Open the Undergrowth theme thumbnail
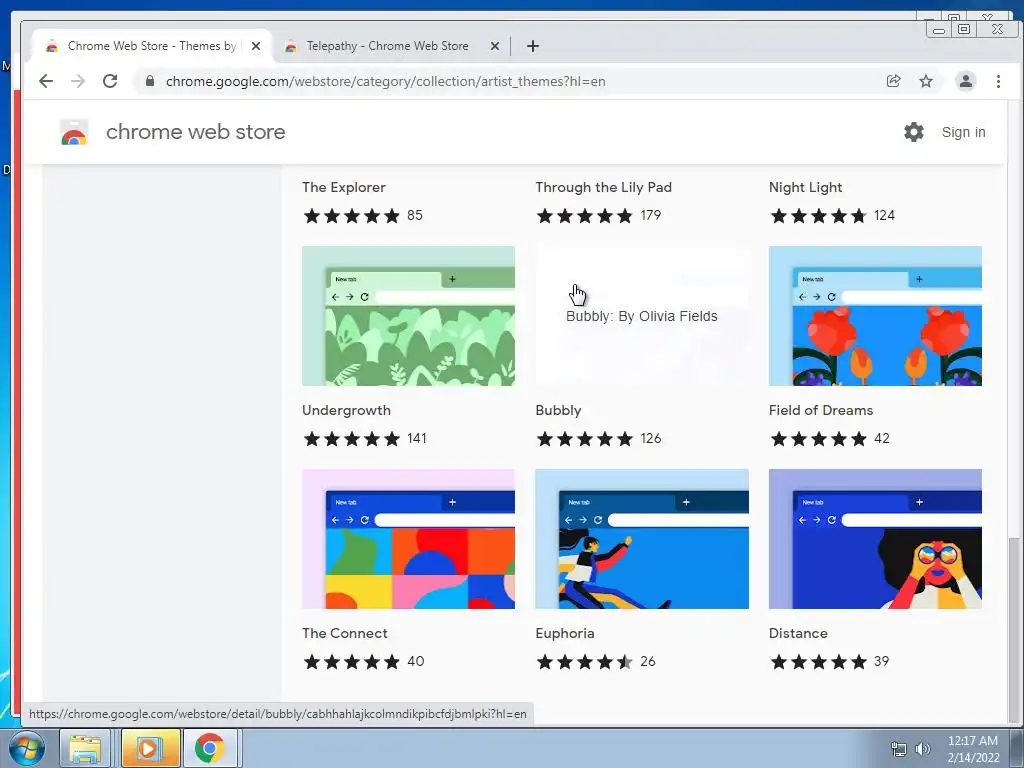 408,316
